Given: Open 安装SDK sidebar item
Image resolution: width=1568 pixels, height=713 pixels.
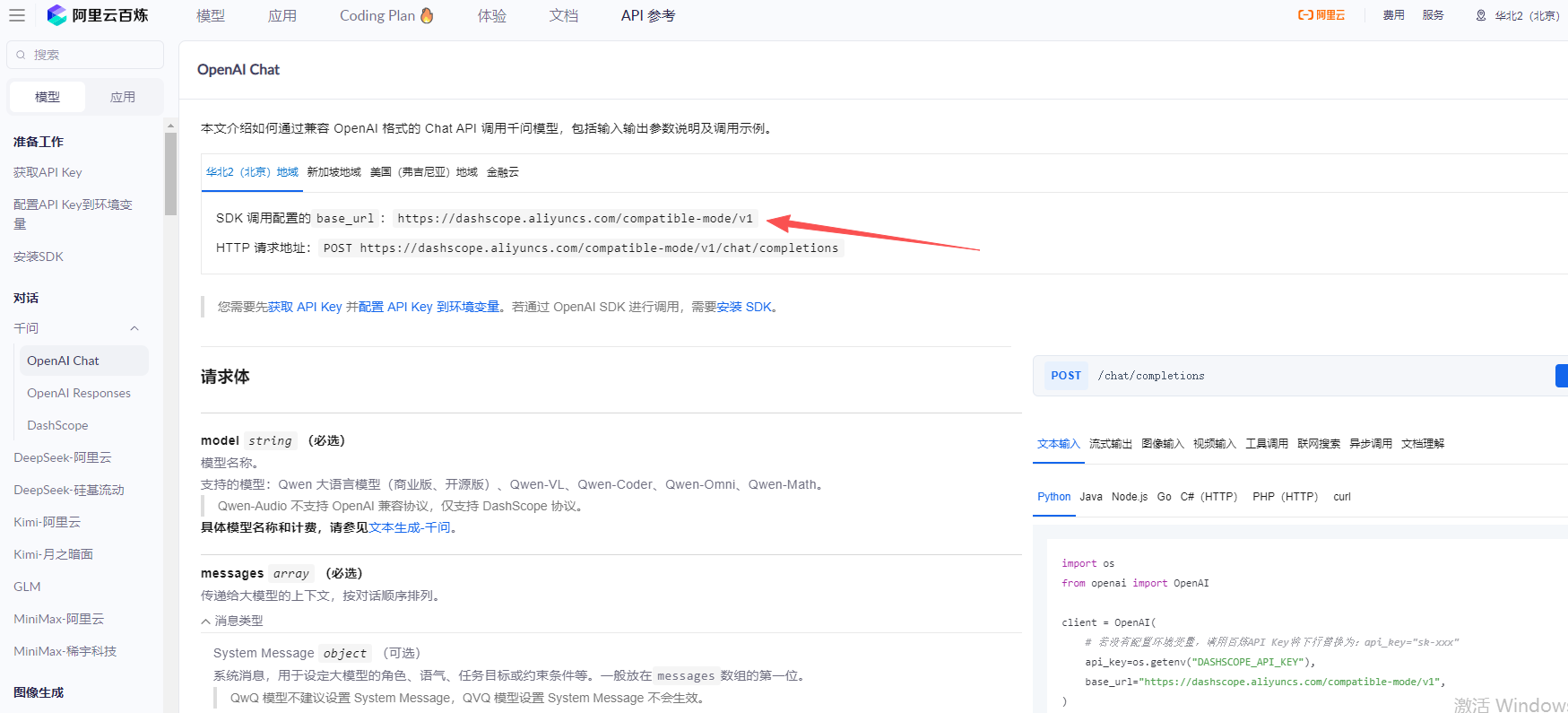Looking at the screenshot, I should [39, 257].
